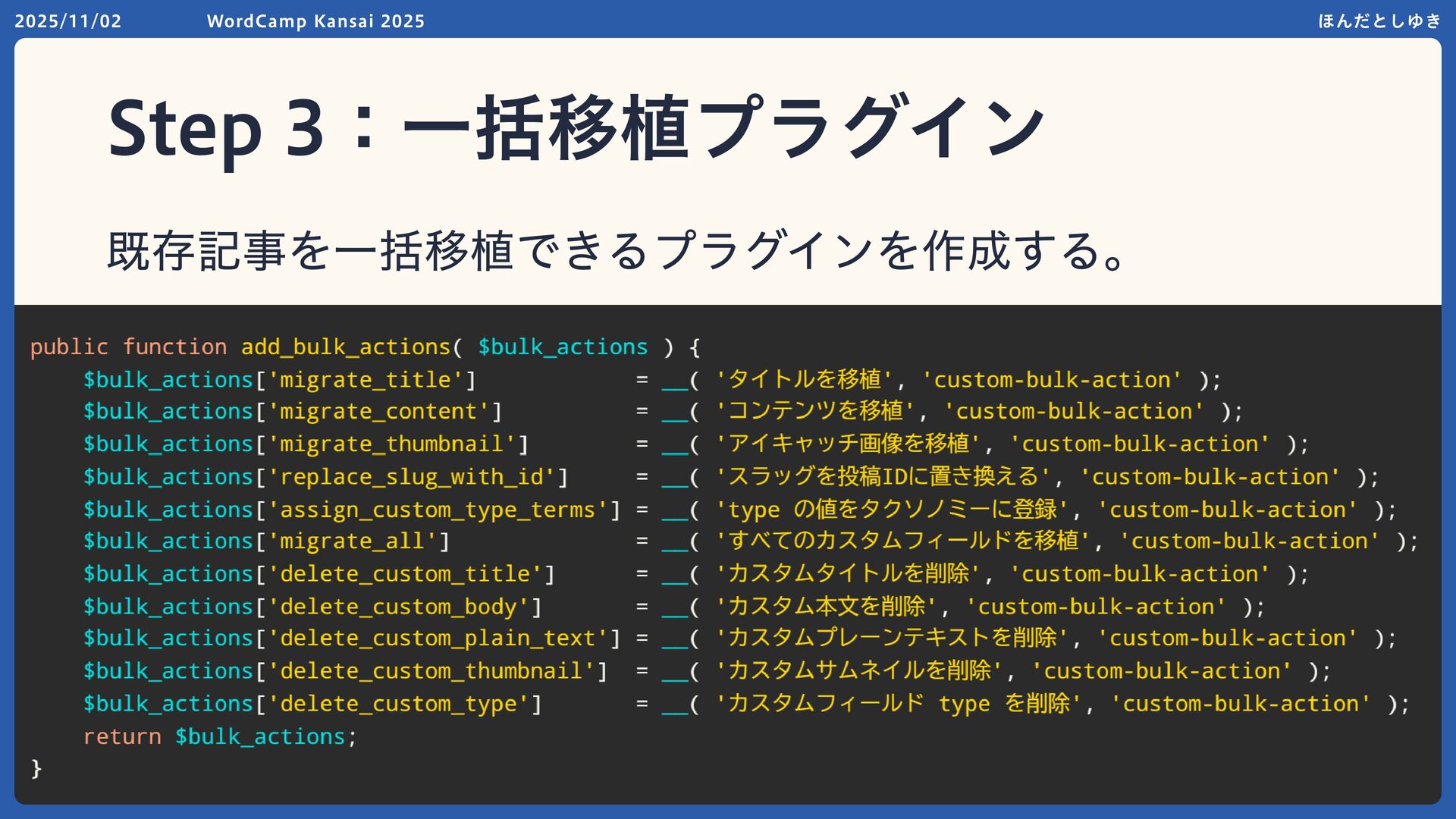Click the date 2025/11/02 in header
The width and height of the screenshot is (1456, 819).
(x=68, y=21)
